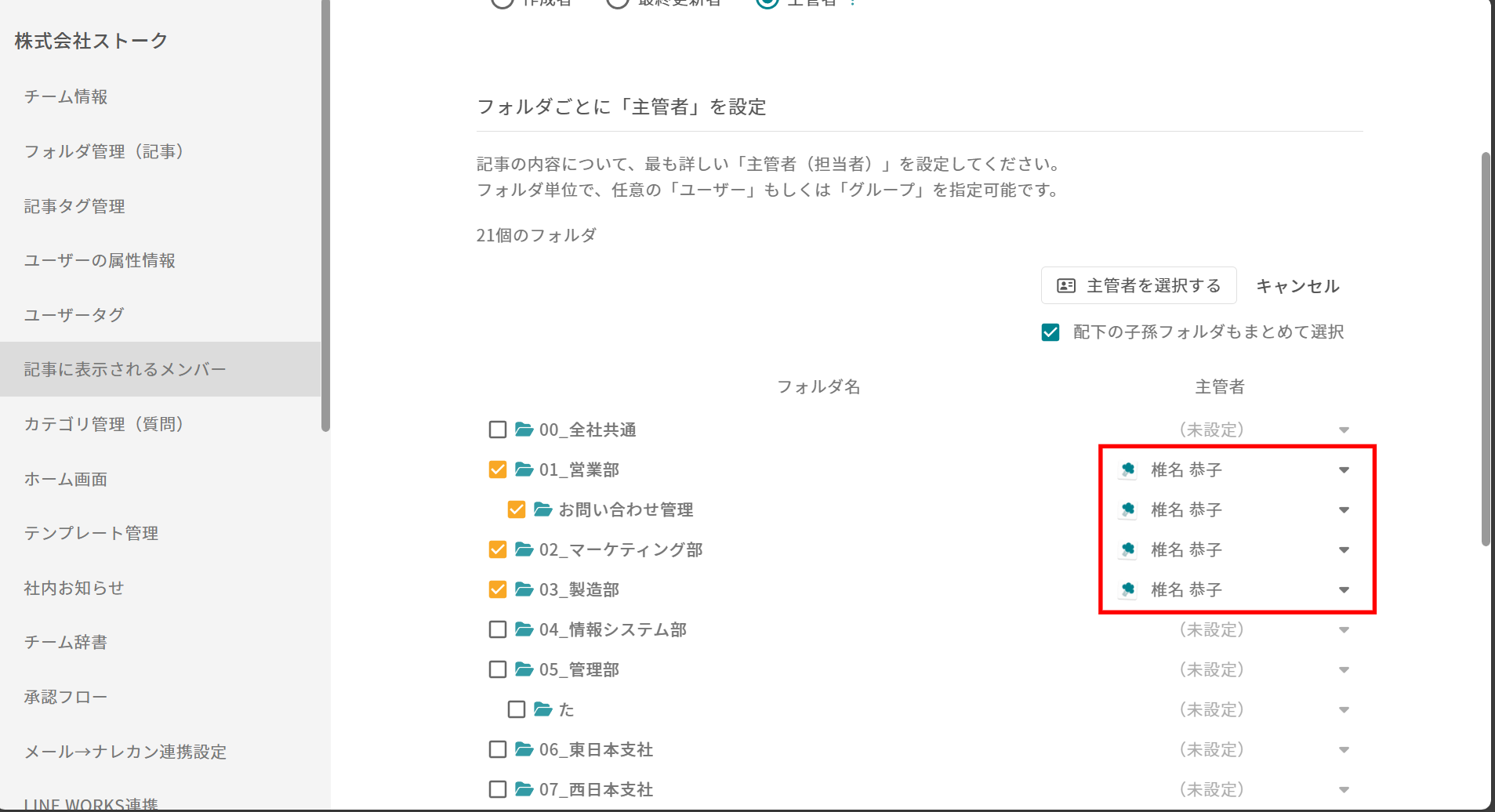Click the キャンセル button
The height and width of the screenshot is (812, 1495).
(x=1297, y=286)
